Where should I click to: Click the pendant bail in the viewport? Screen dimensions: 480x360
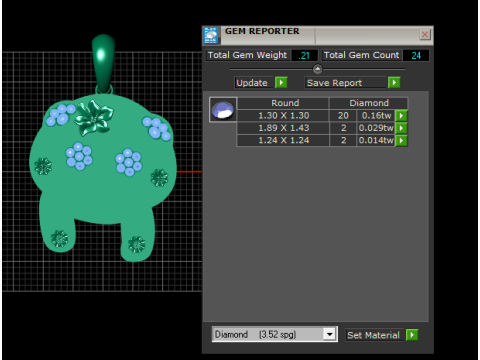point(104,63)
